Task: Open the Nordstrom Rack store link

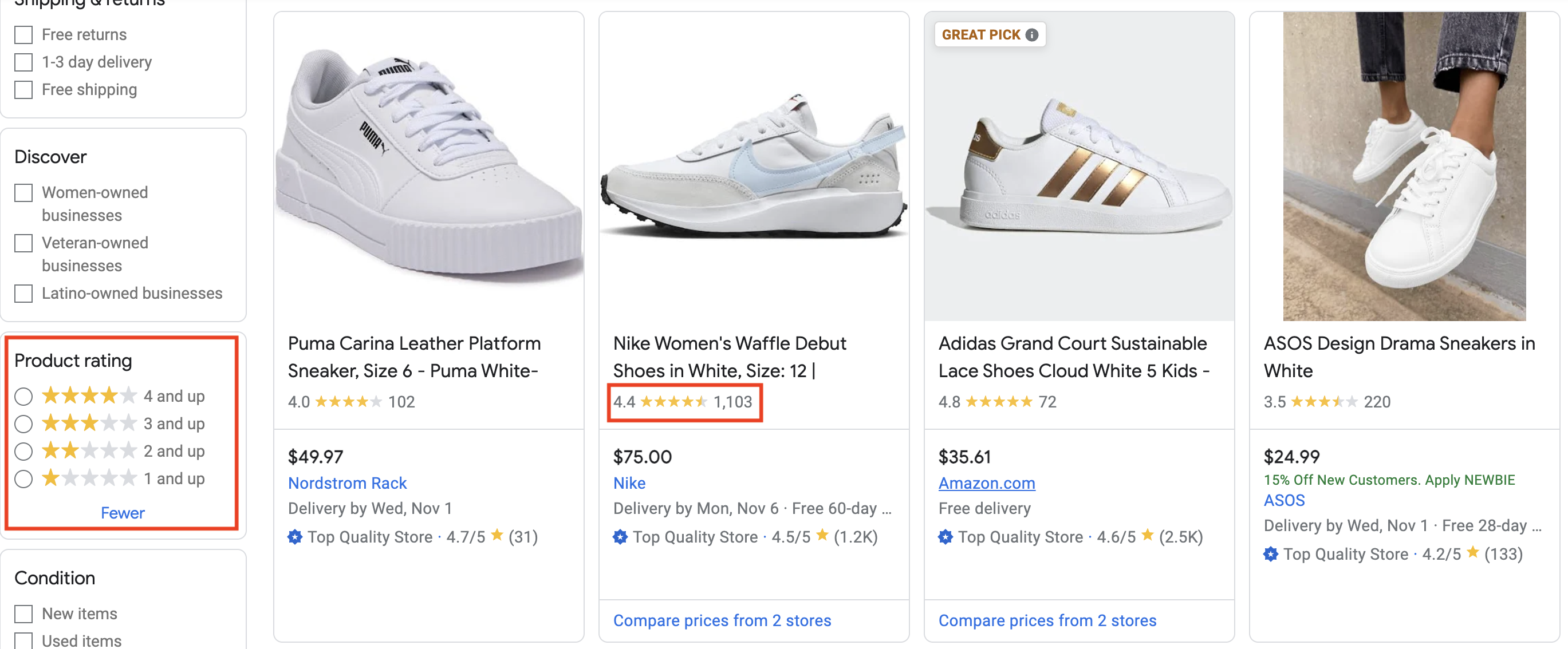Action: click(347, 483)
